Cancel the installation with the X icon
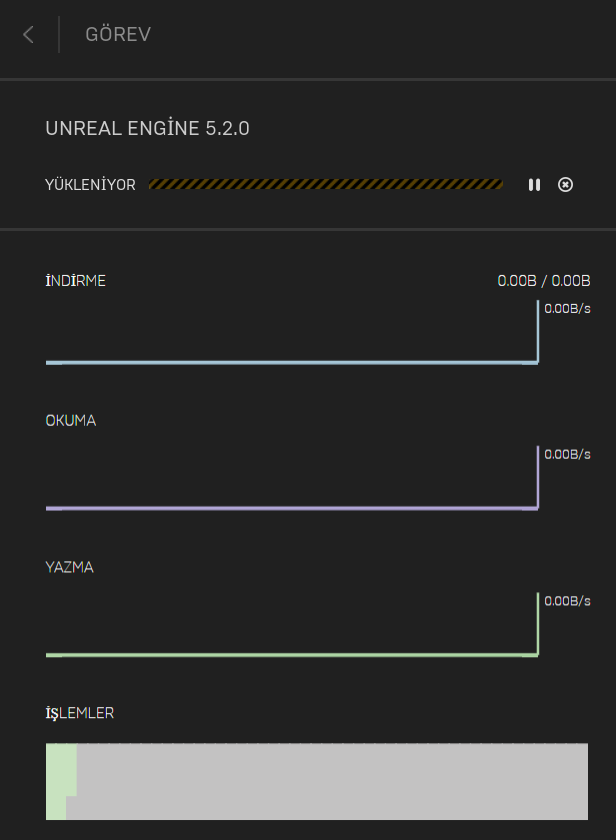This screenshot has width=616, height=840. [x=565, y=185]
